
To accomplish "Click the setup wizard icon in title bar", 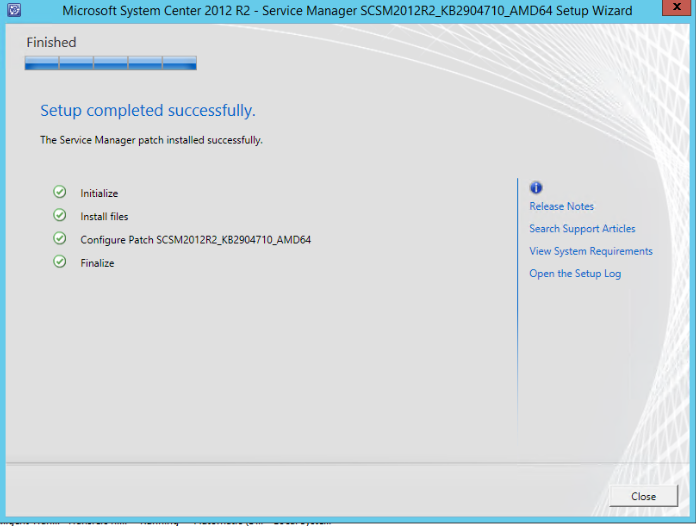I will pos(14,11).
